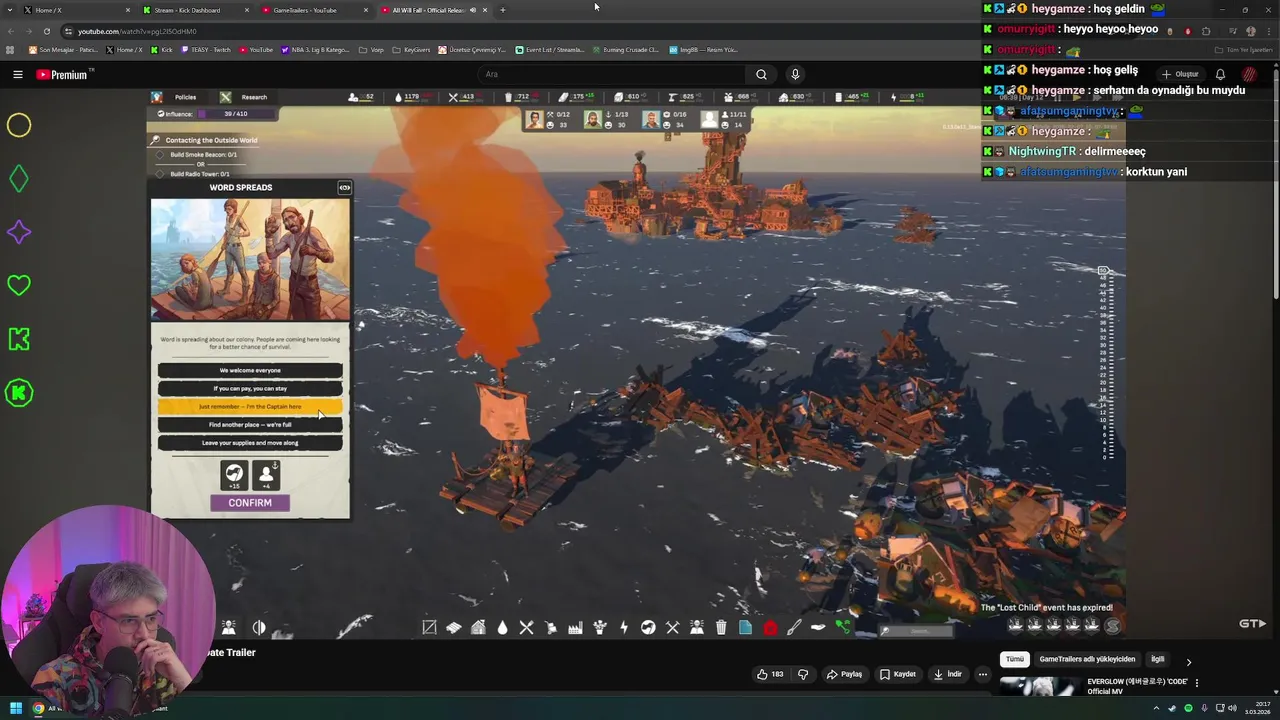The height and width of the screenshot is (720, 1280).
Task: Select the red hexagon tool icon
Action: pyautogui.click(x=770, y=627)
